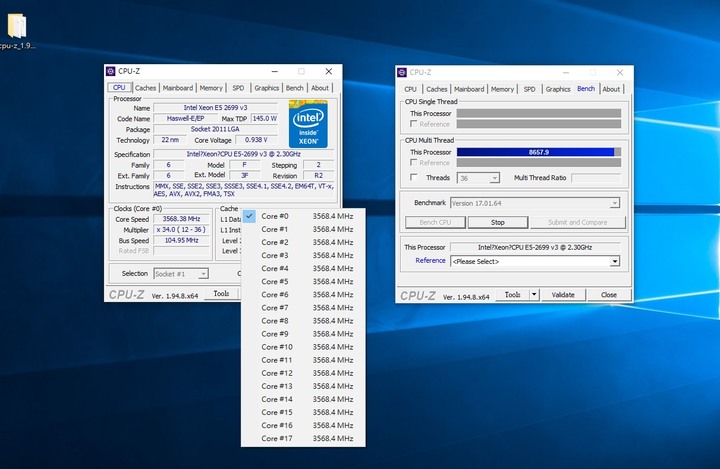Screen dimensions: 720x469
Task: Select SPD tab in left CPU-Z window
Action: click(238, 88)
